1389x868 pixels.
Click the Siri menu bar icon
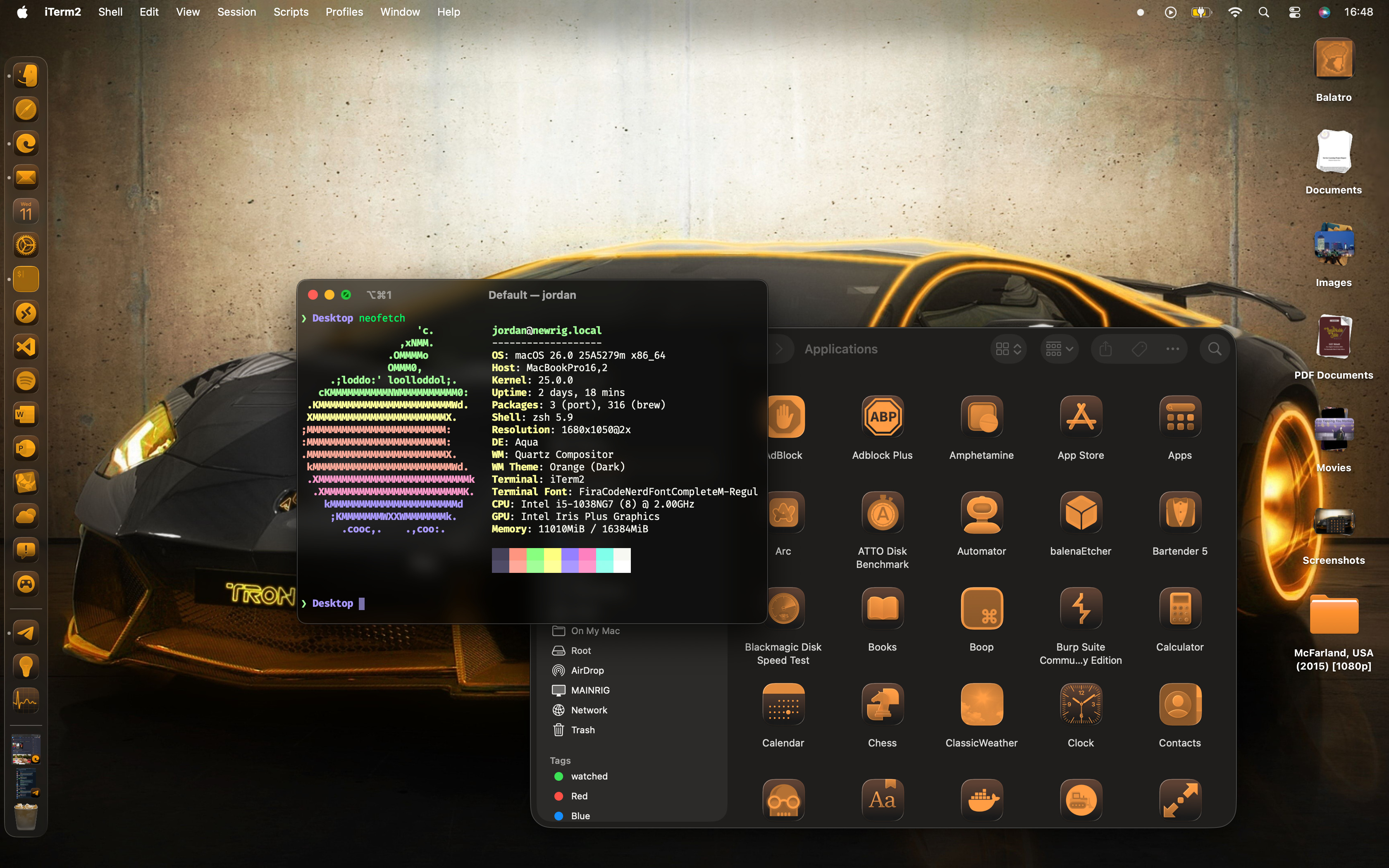1324,12
